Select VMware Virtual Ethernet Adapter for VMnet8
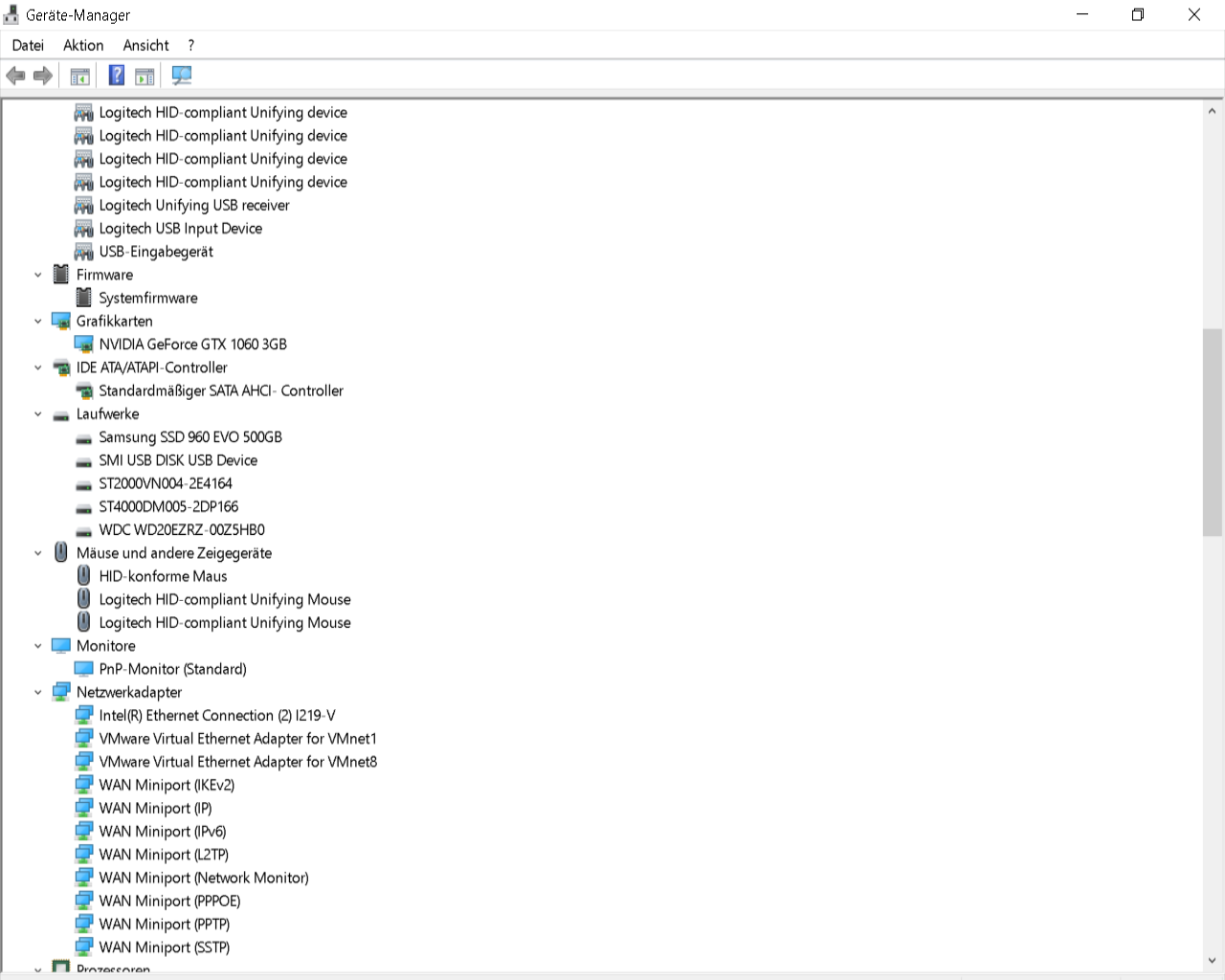Image resolution: width=1225 pixels, height=980 pixels. point(238,762)
